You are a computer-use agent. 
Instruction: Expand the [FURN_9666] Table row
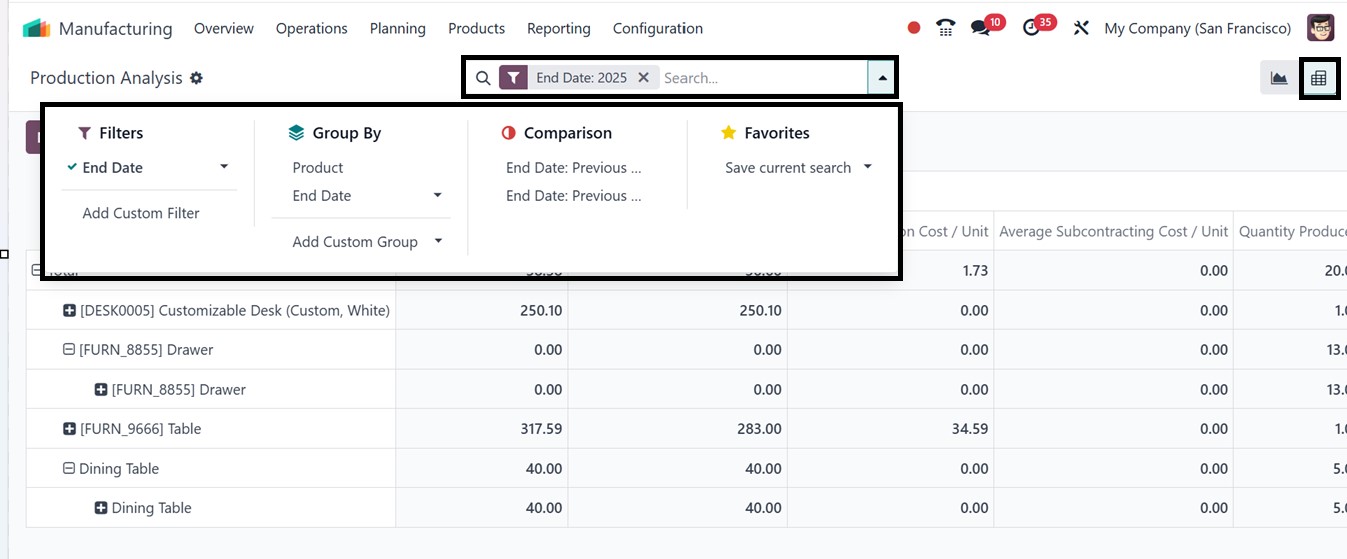coord(69,429)
